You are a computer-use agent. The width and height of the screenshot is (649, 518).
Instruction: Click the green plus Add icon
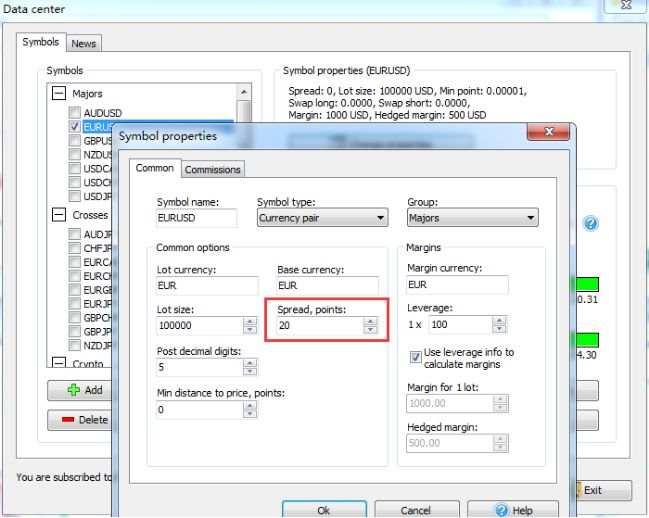[74, 390]
